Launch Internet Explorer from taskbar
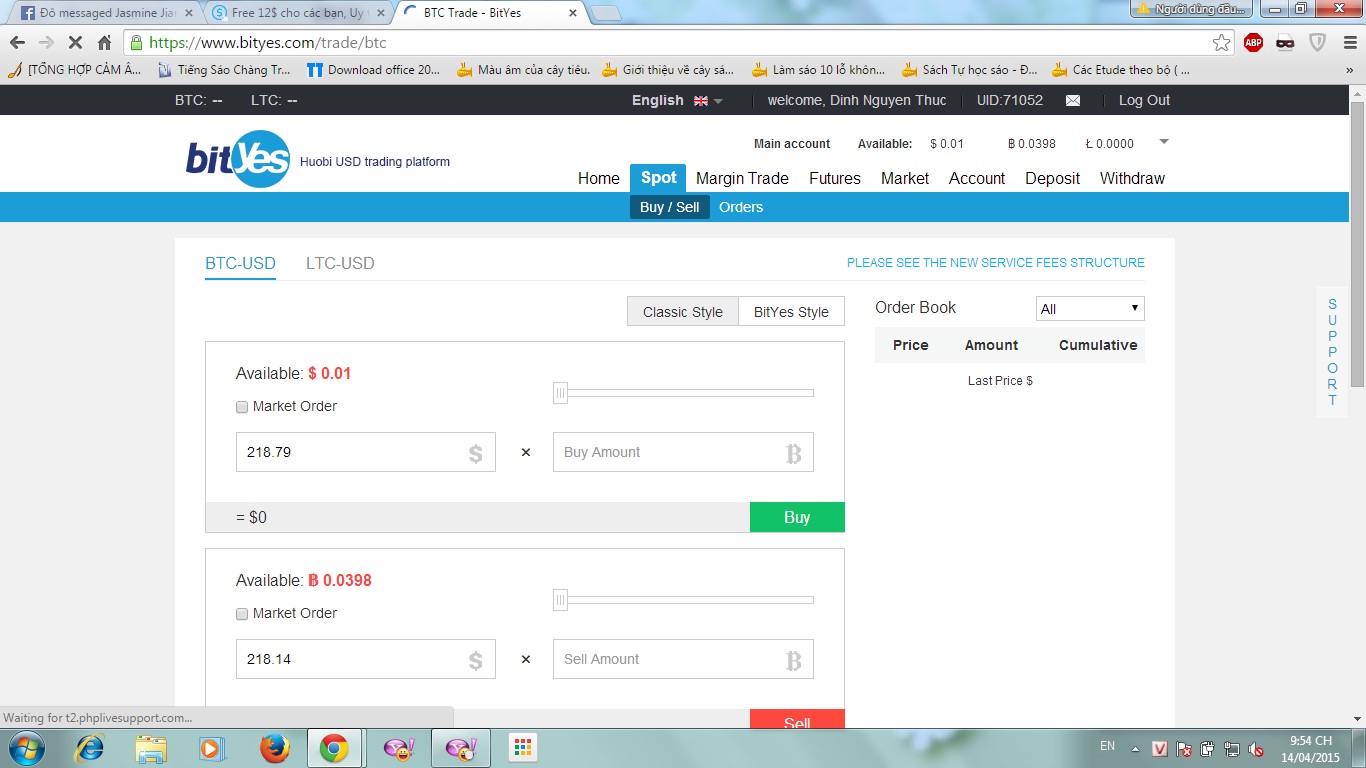1366x768 pixels. pos(91,748)
